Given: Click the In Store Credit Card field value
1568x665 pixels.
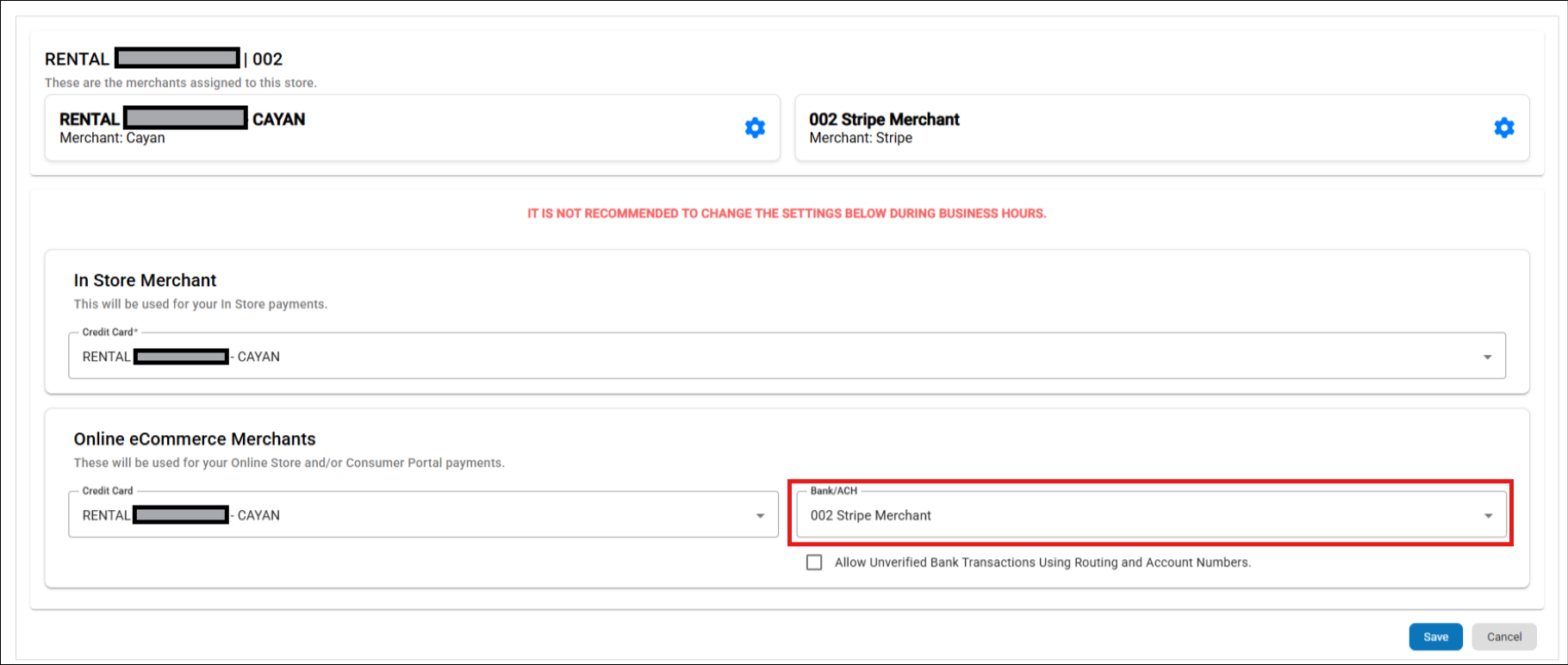Looking at the screenshot, I should (x=181, y=357).
